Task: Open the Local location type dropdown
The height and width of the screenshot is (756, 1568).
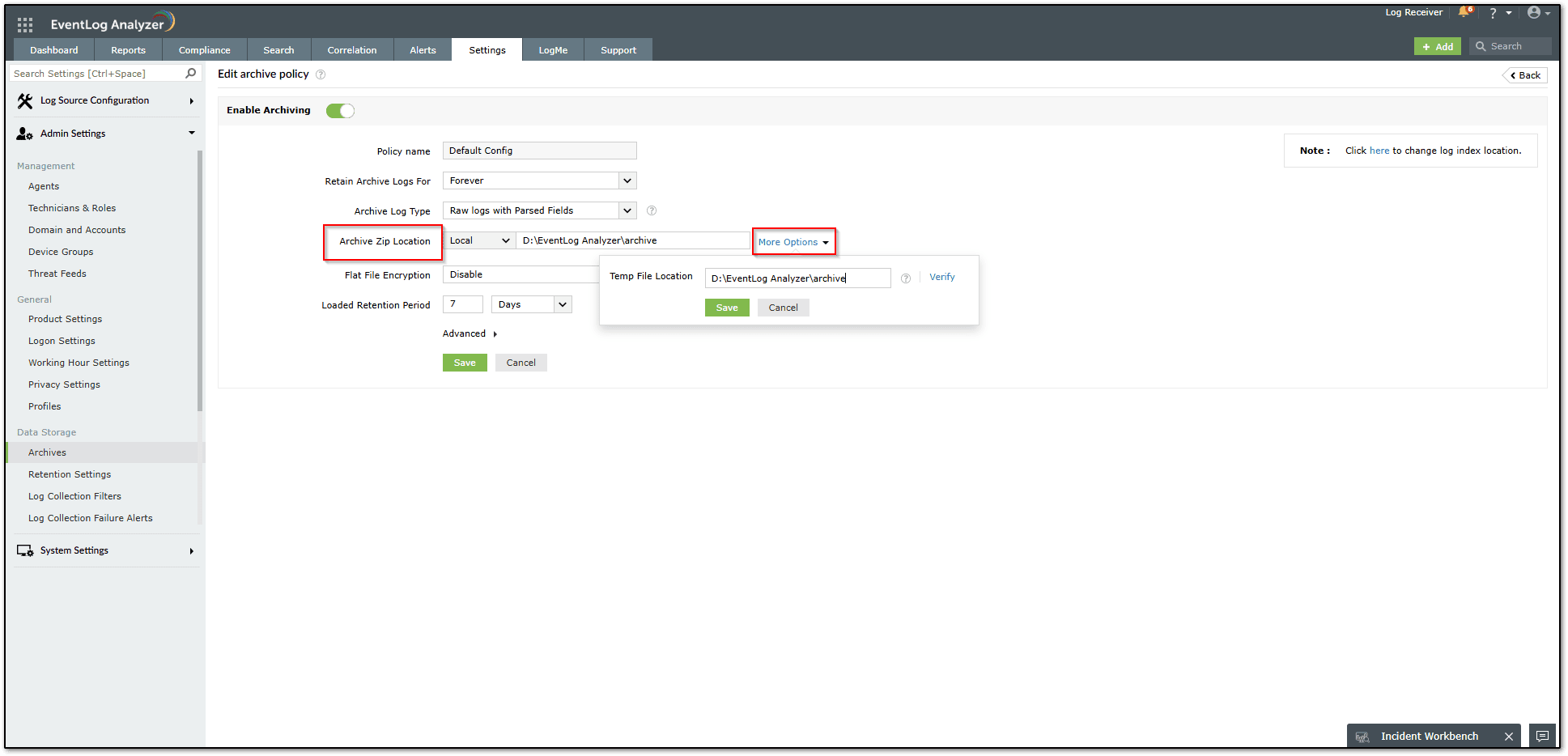Action: 479,240
